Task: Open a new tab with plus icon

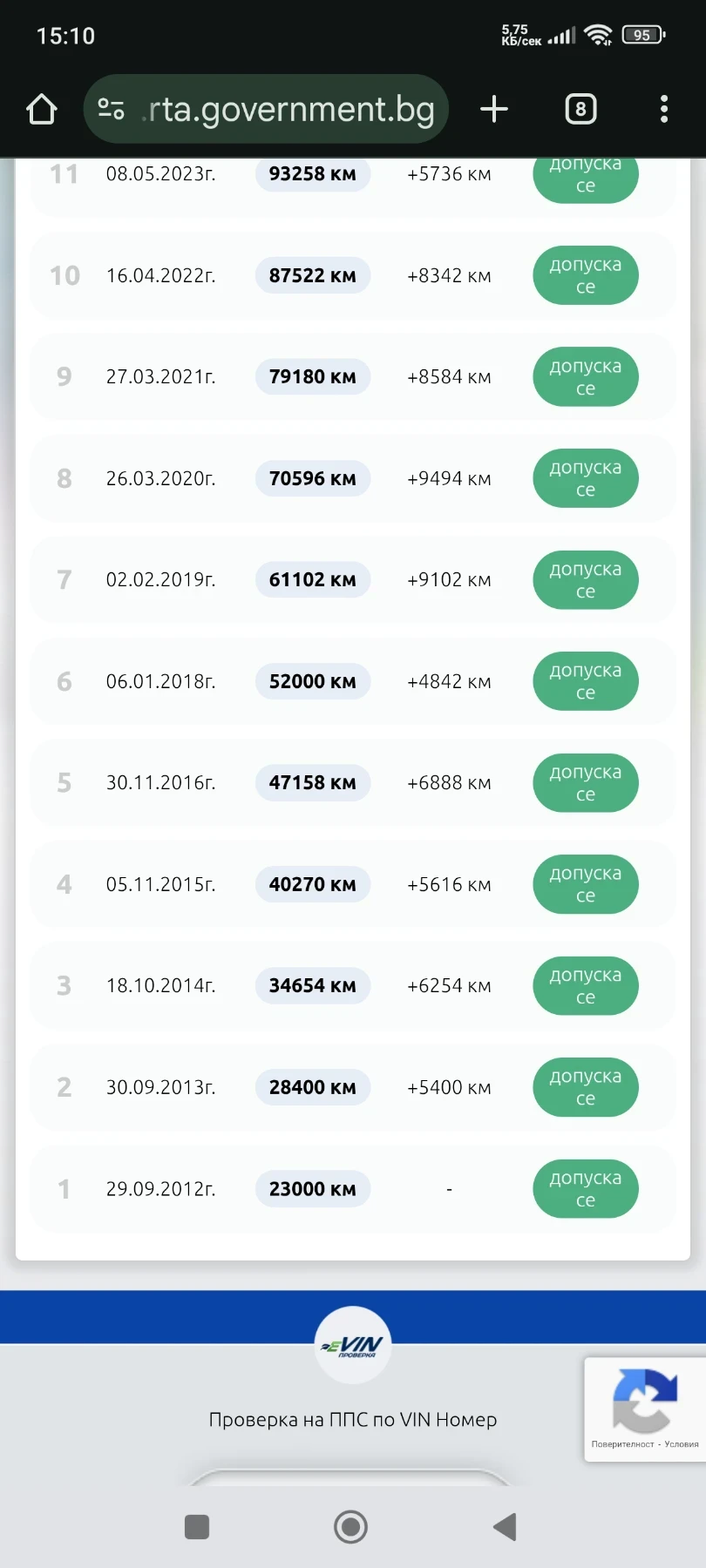Action: click(x=494, y=110)
